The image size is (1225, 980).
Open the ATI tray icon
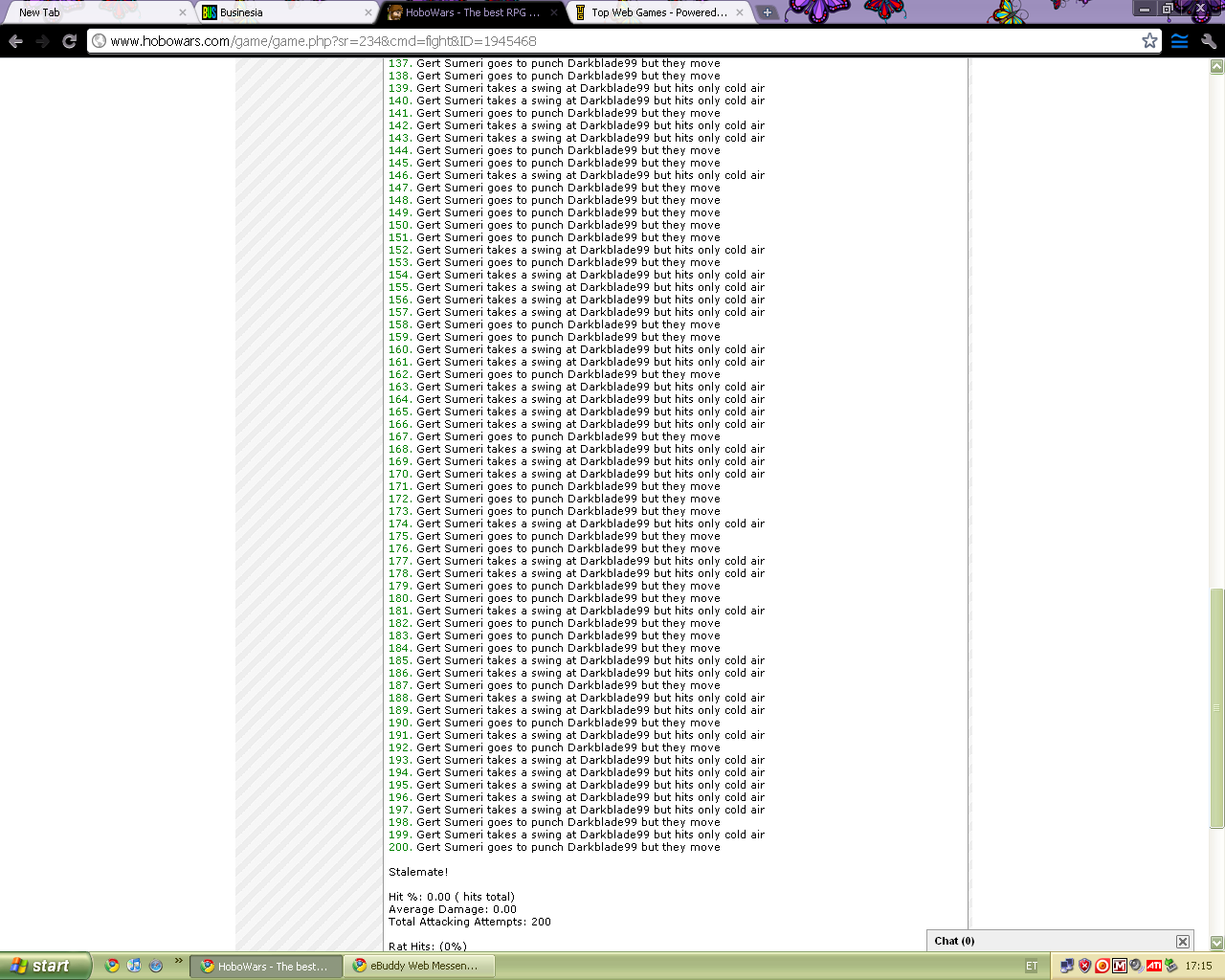tap(1153, 966)
